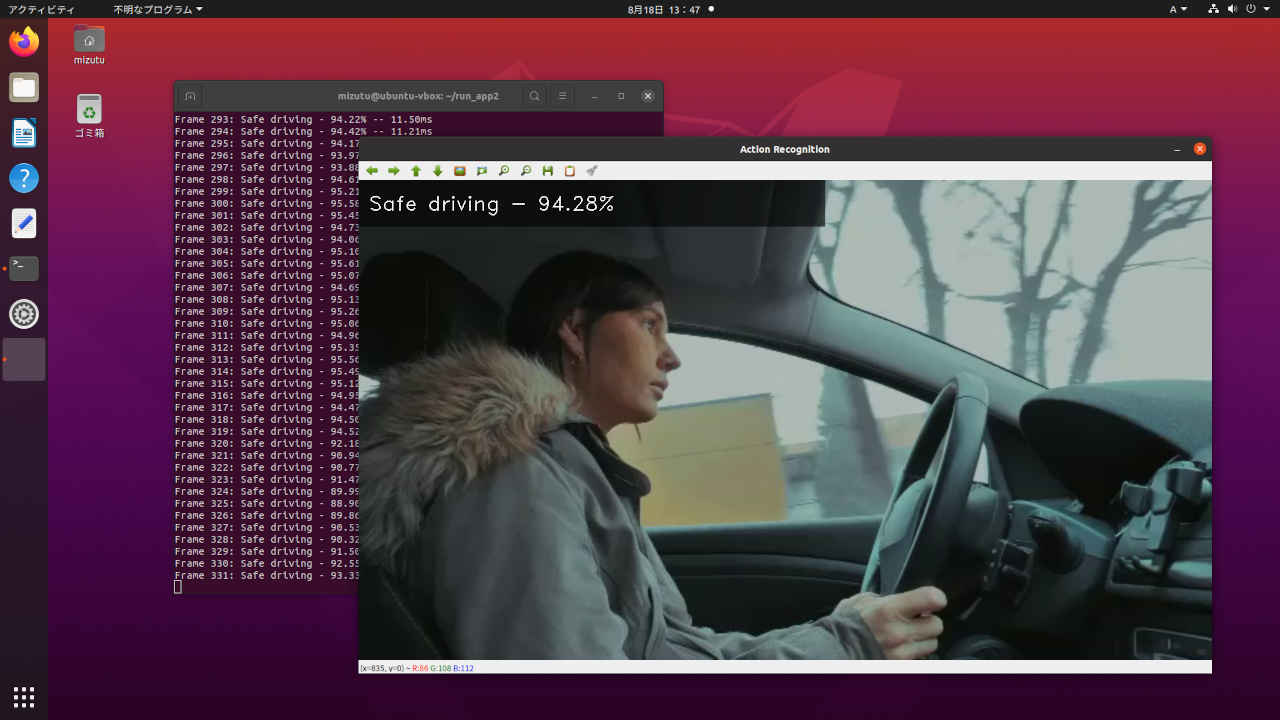Open the terminal search button
Screen dimensions: 1280x720
pos(535,96)
